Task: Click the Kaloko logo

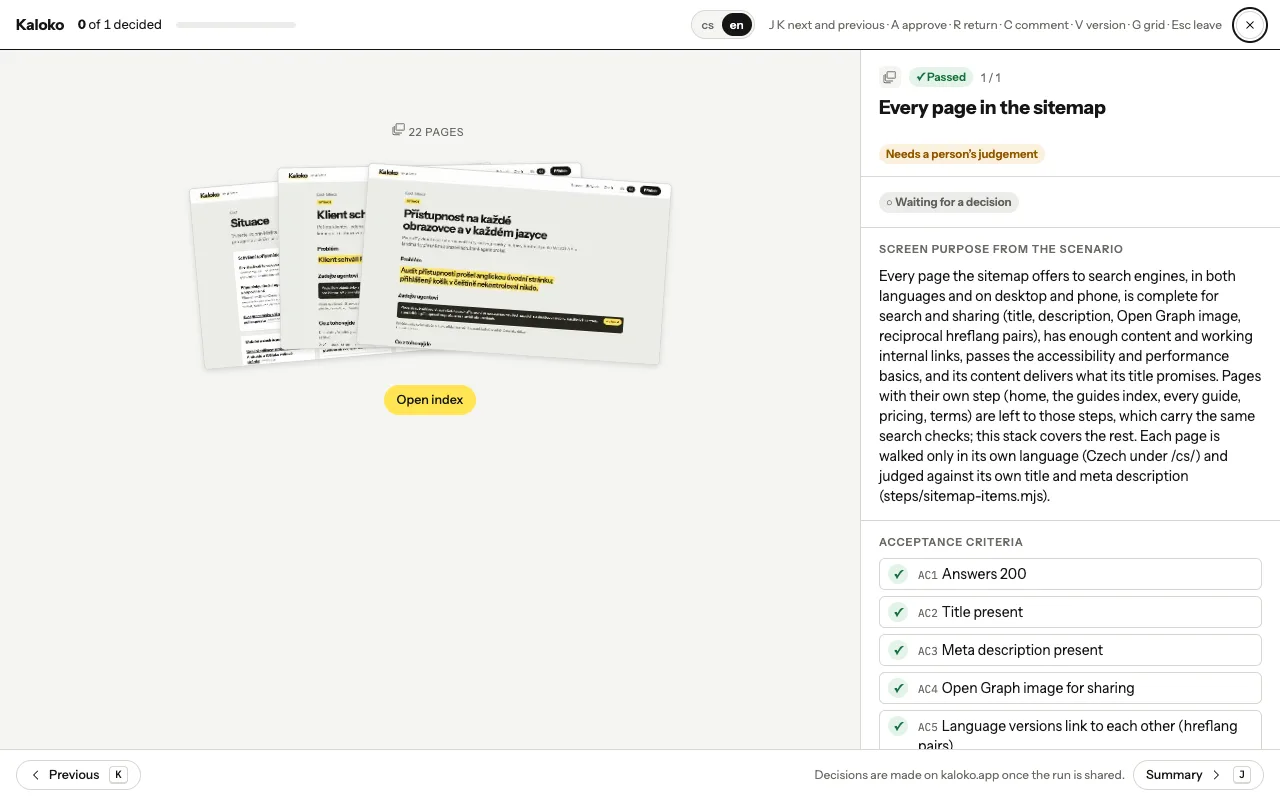Action: (x=40, y=25)
